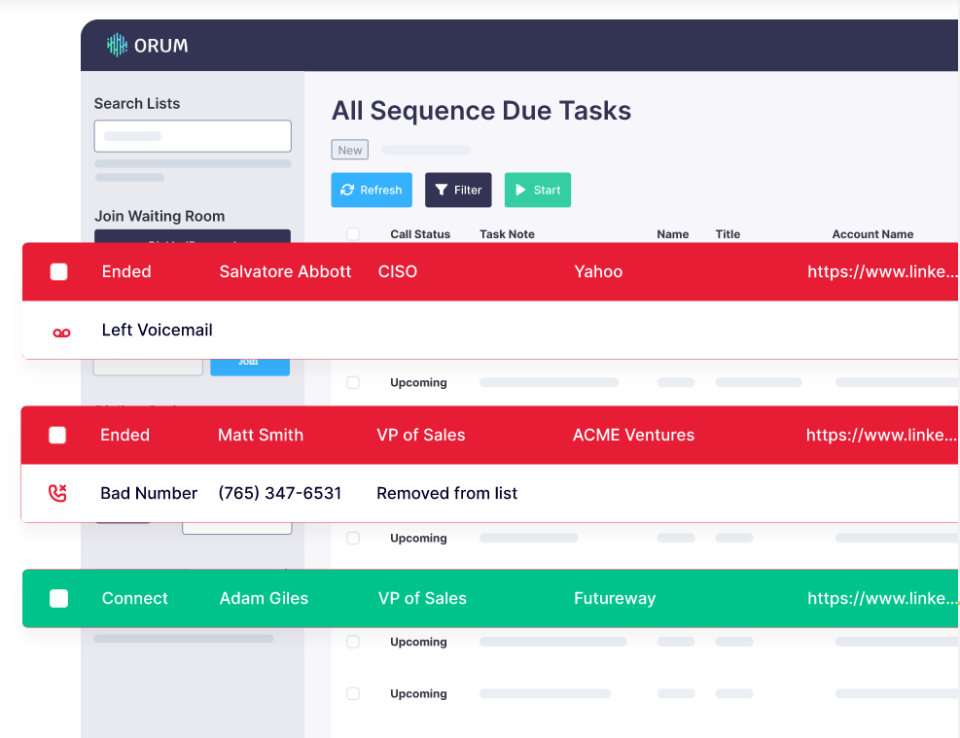
Task: Click phone number (765) 347-6531
Action: coord(280,492)
